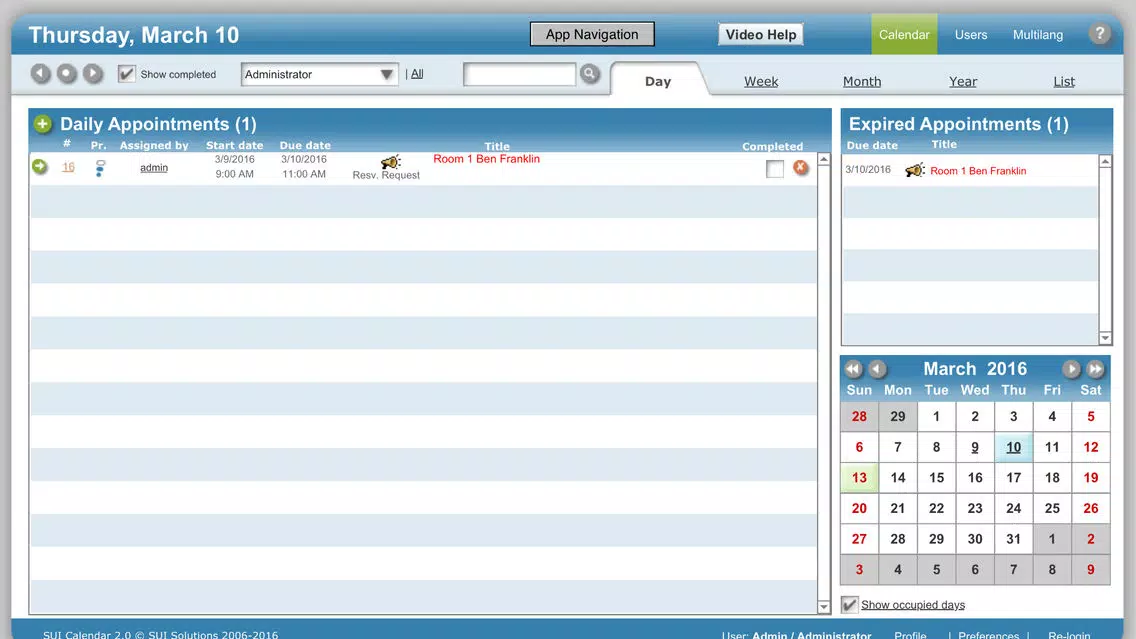Viewport: 1136px width, 639px height.
Task: Select March 9 in mini calendar
Action: (x=974, y=447)
